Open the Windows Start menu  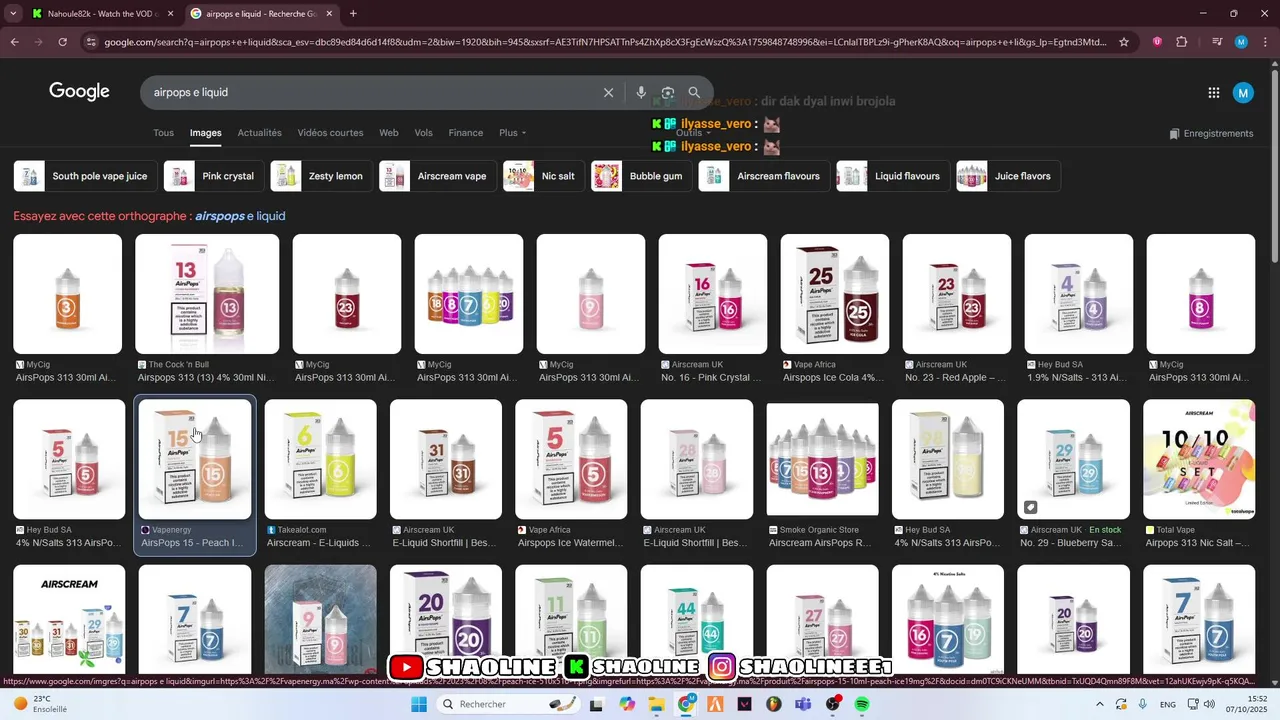pos(419,704)
